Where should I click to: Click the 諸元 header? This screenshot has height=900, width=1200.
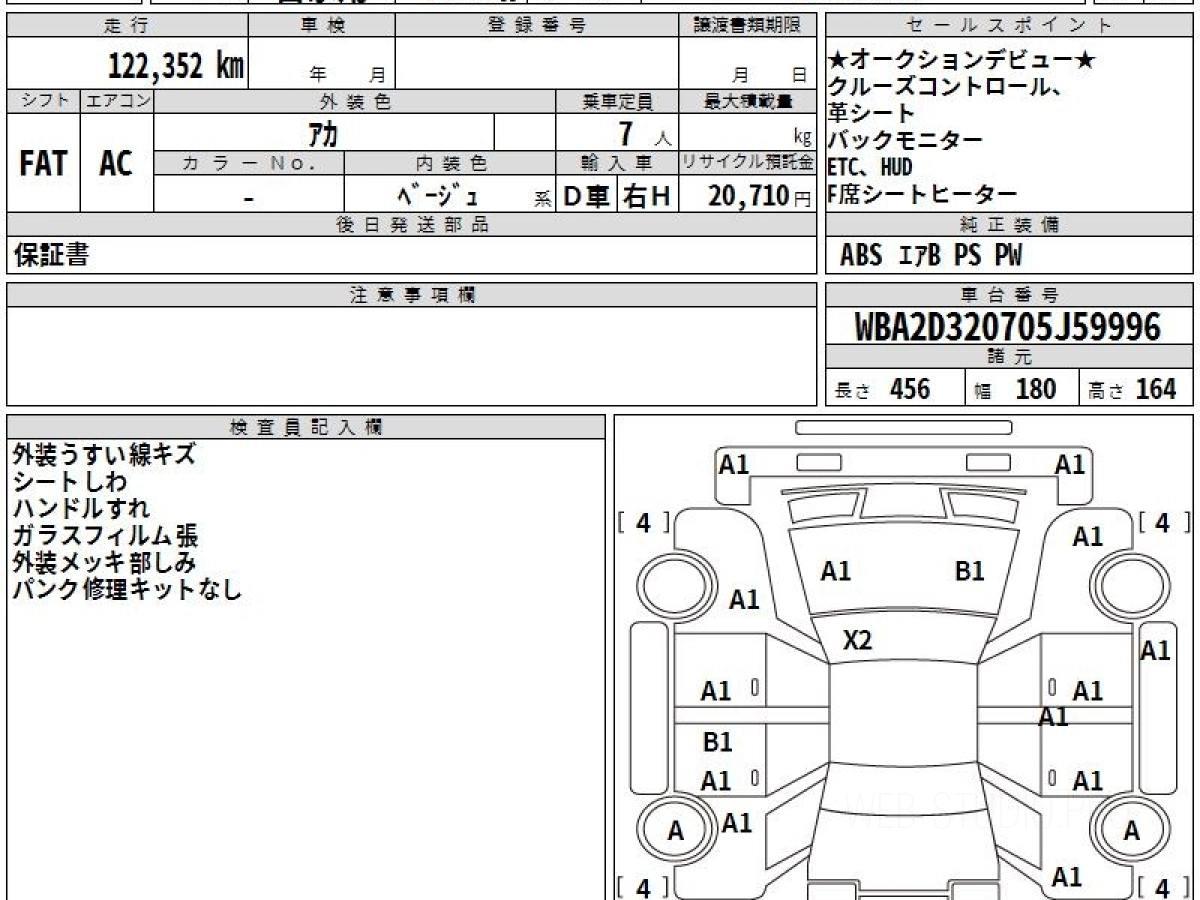click(x=1010, y=358)
